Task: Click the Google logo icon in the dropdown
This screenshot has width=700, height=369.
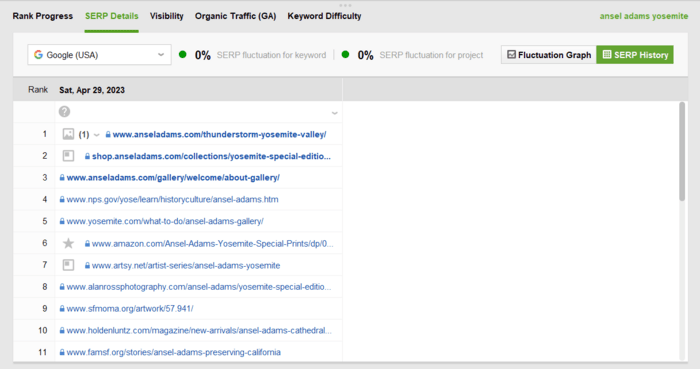Action: pos(38,54)
